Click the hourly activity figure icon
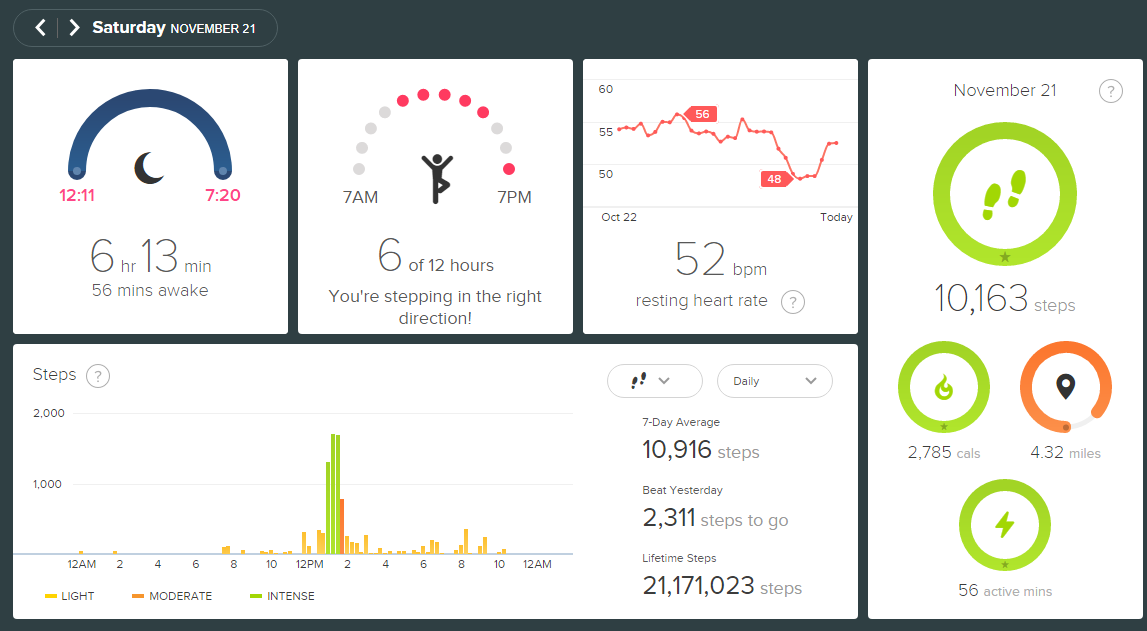 [436, 178]
